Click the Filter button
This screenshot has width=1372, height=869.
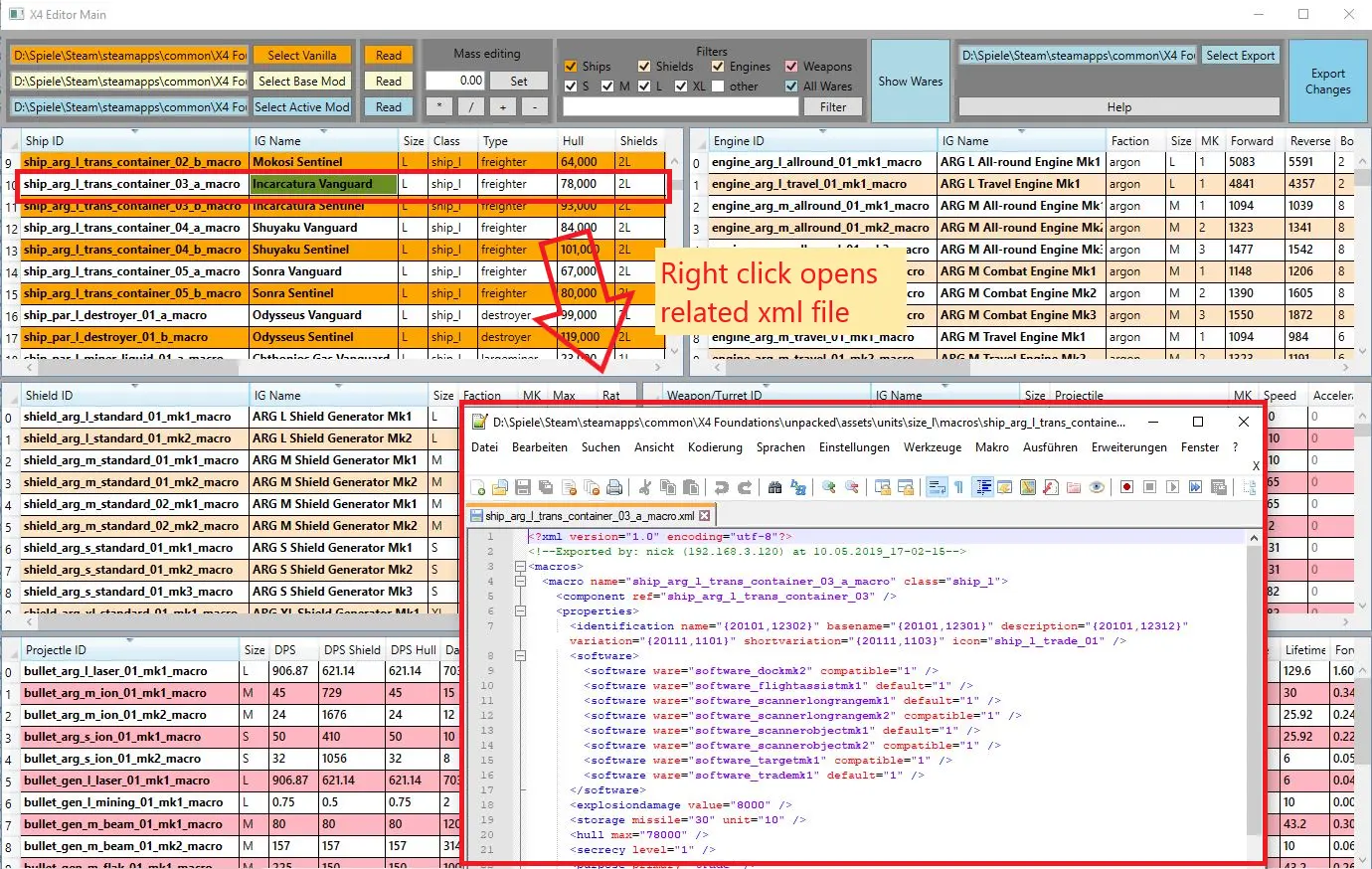(x=833, y=107)
